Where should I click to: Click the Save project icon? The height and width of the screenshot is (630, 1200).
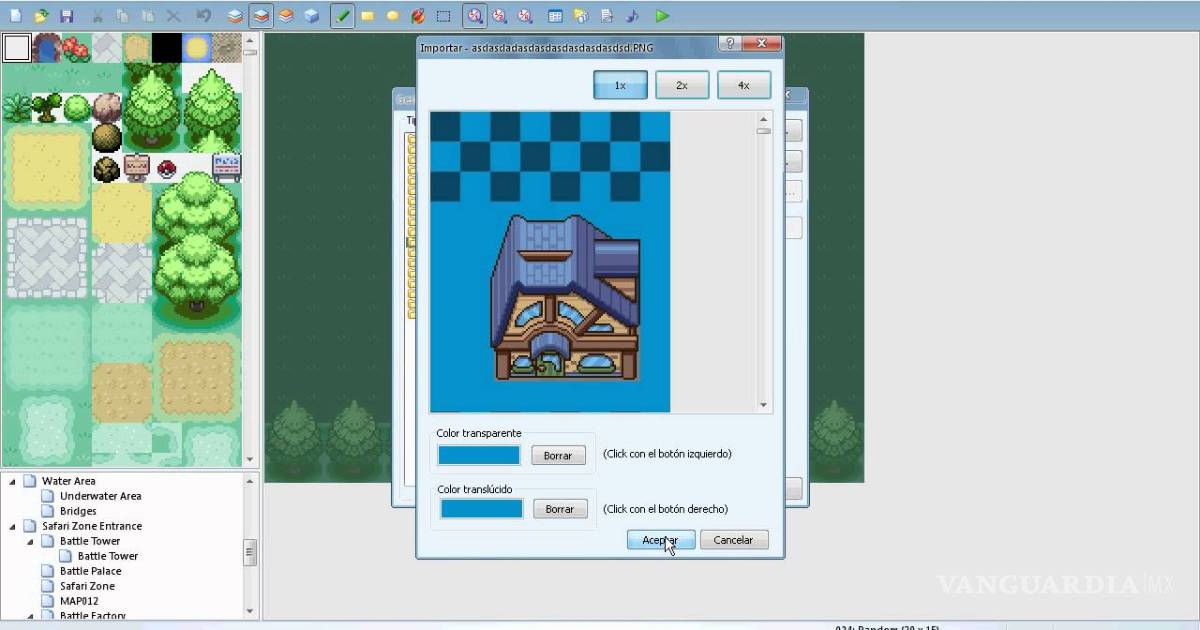(x=67, y=16)
